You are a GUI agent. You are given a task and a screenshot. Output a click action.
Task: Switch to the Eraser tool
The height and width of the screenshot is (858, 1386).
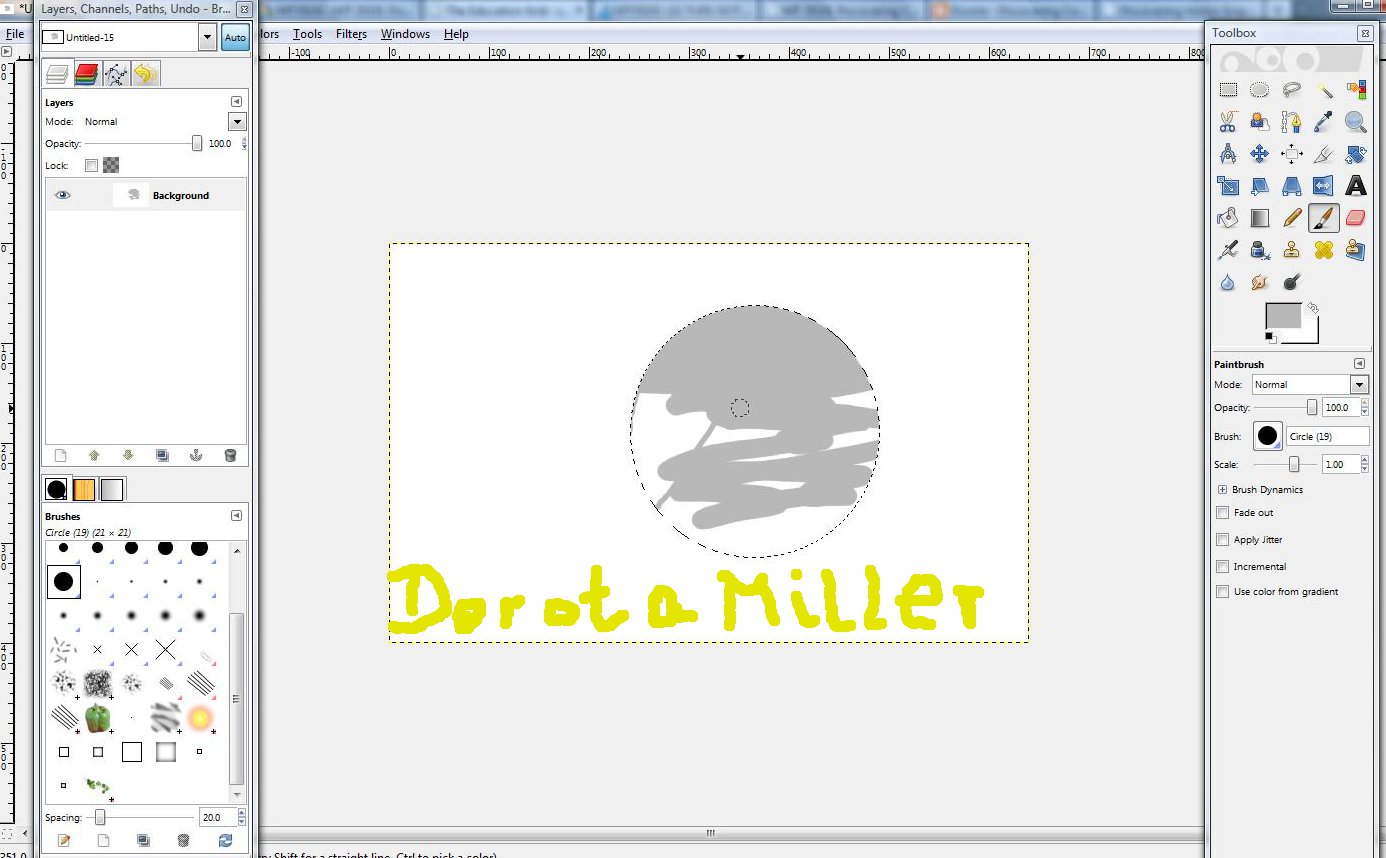(1357, 218)
